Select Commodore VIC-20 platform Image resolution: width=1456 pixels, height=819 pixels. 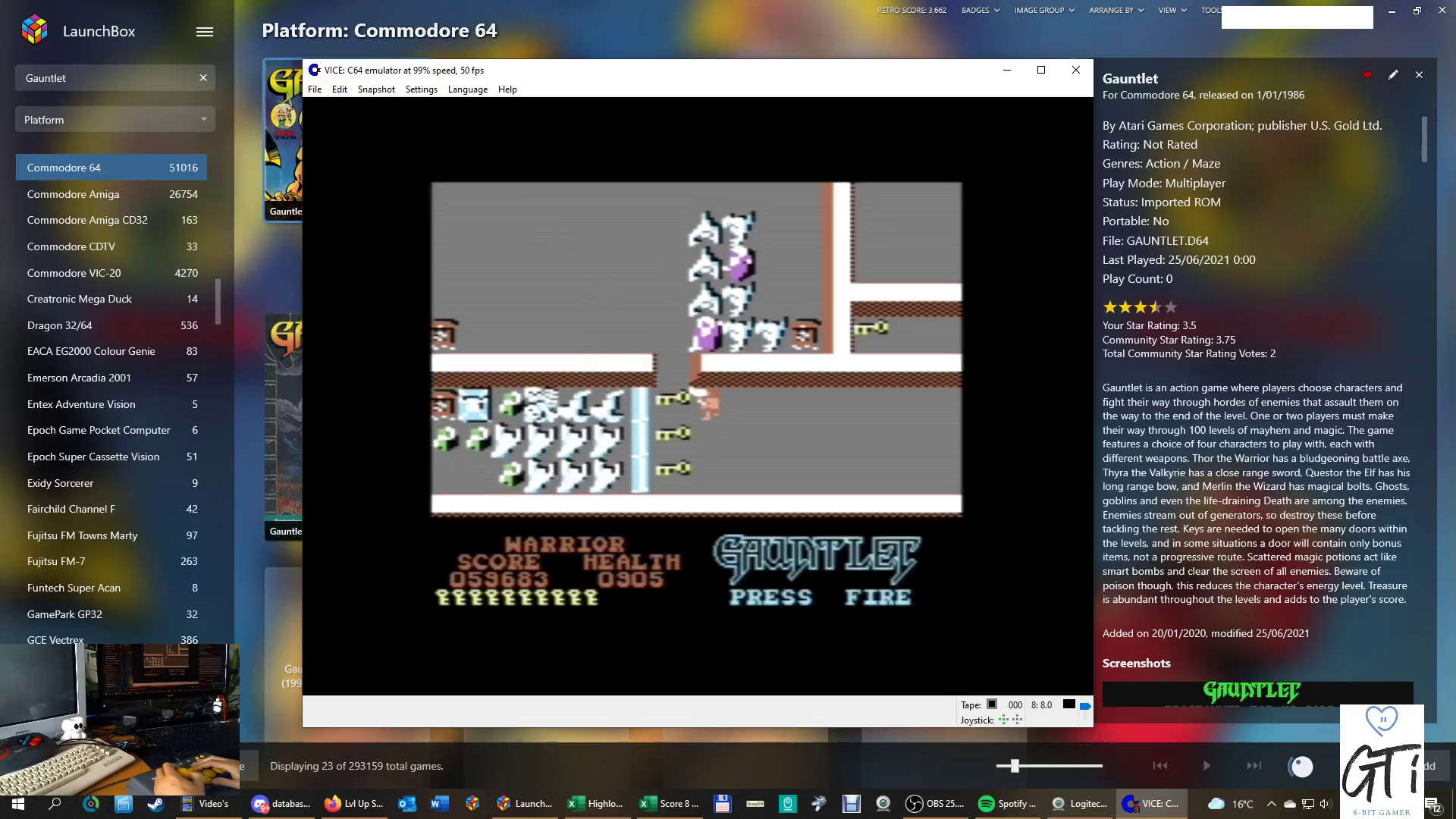[74, 273]
